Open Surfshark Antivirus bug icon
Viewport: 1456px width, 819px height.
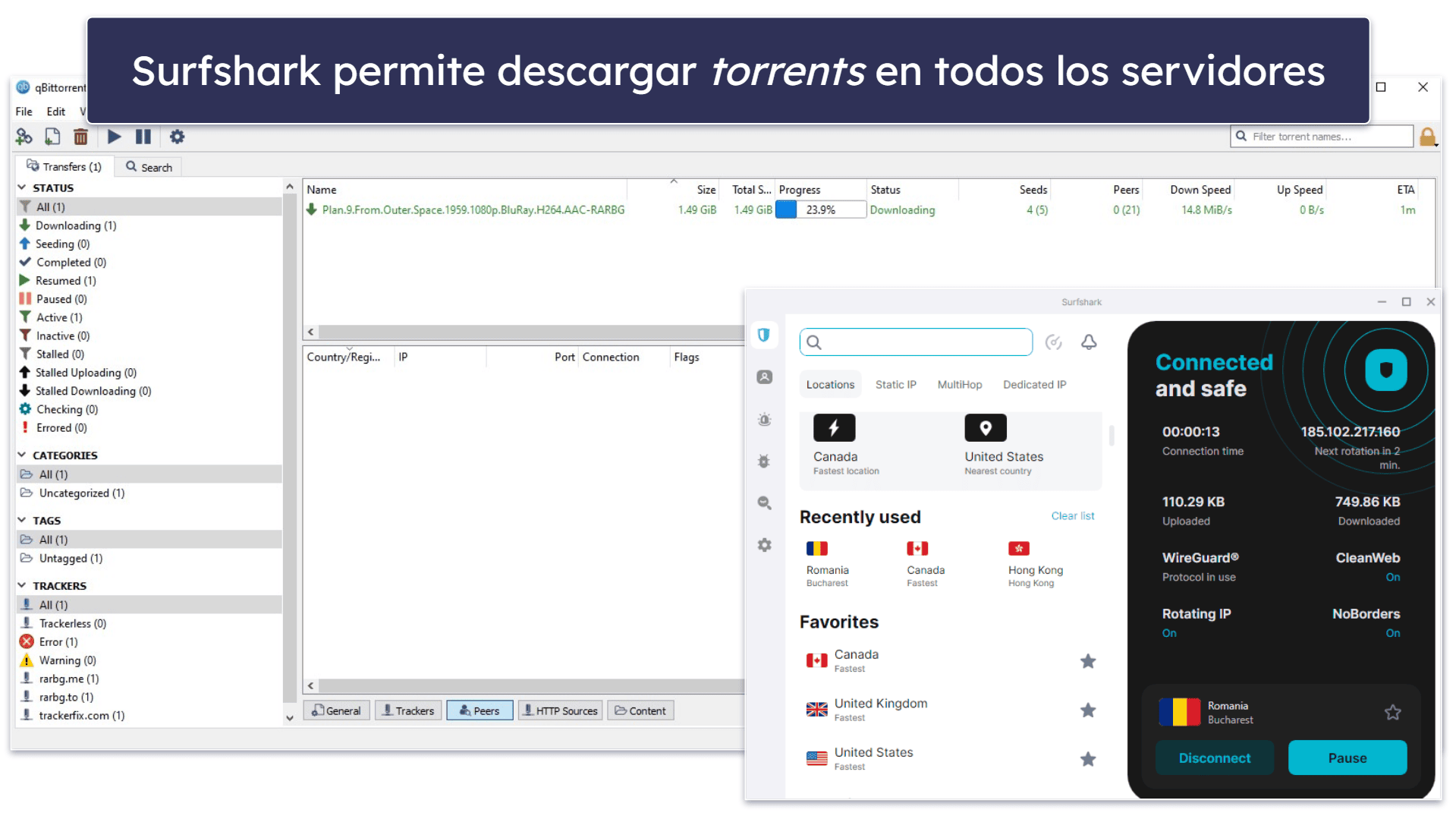click(x=764, y=461)
